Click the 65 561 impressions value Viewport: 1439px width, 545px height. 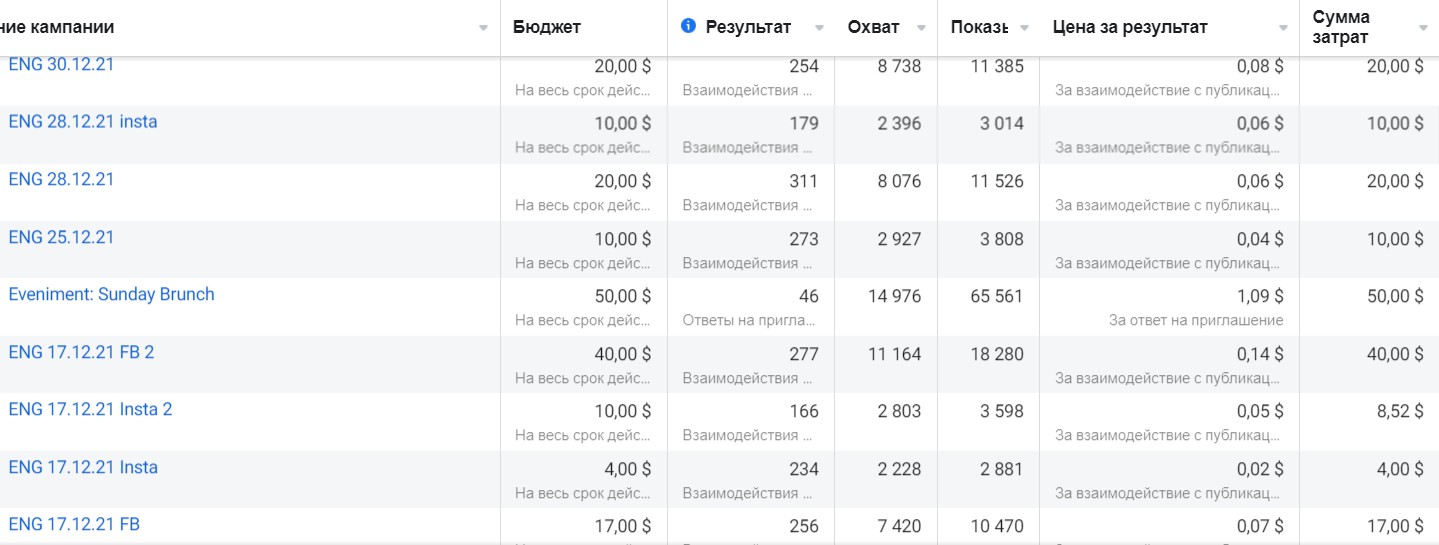point(997,296)
